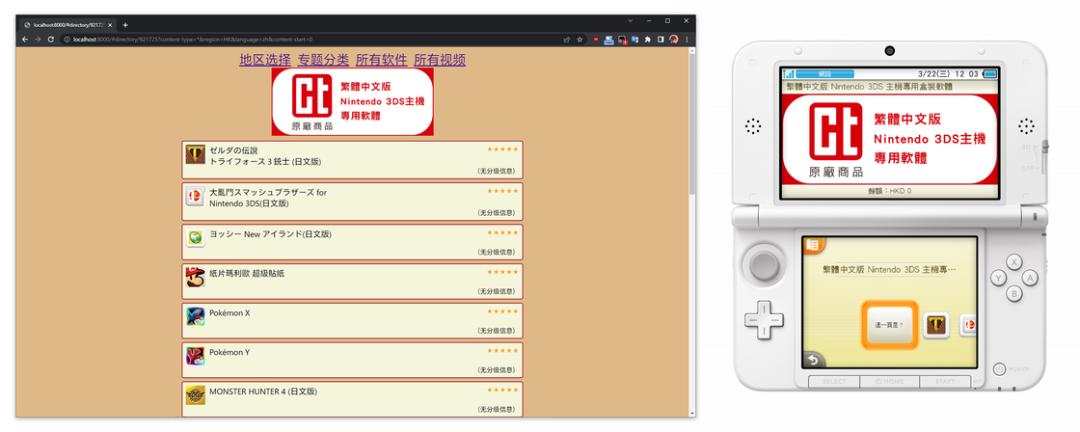Click the 餘額 HKD 0 balance text
Image resolution: width=1080 pixels, height=432 pixels.
[889, 191]
